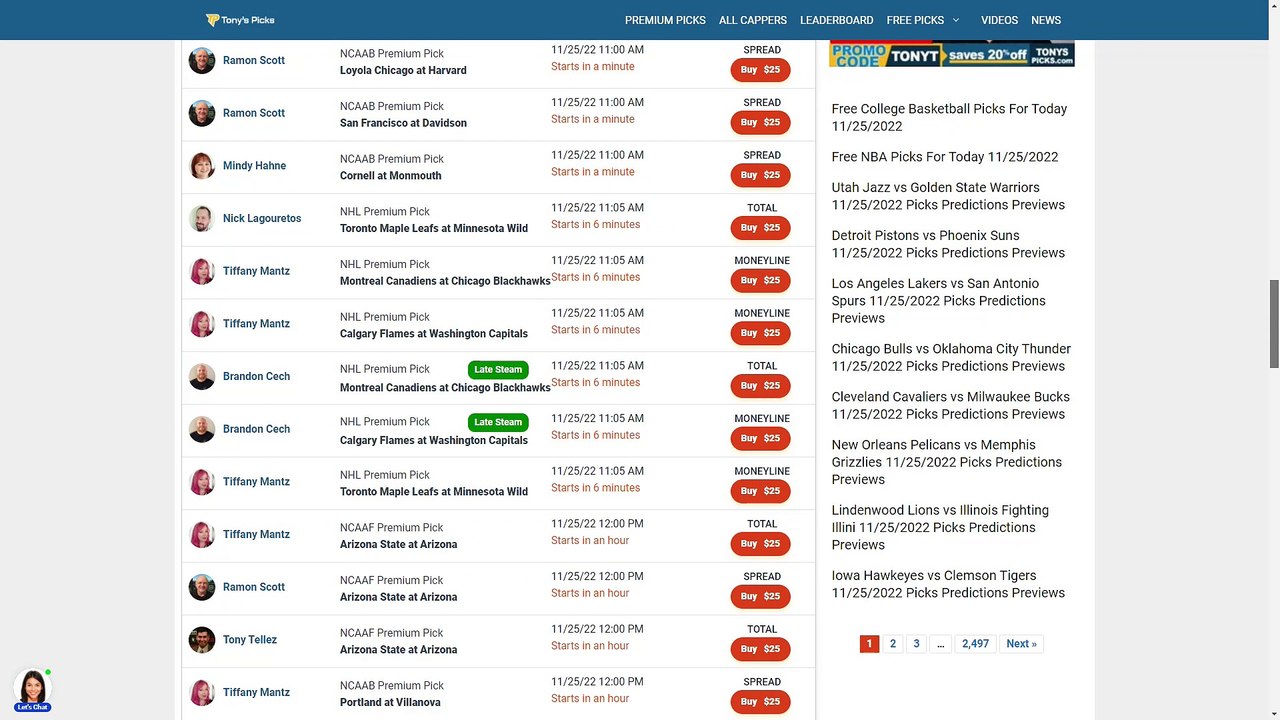Open the Let's Chat support widget
The image size is (1280, 720).
[32, 690]
